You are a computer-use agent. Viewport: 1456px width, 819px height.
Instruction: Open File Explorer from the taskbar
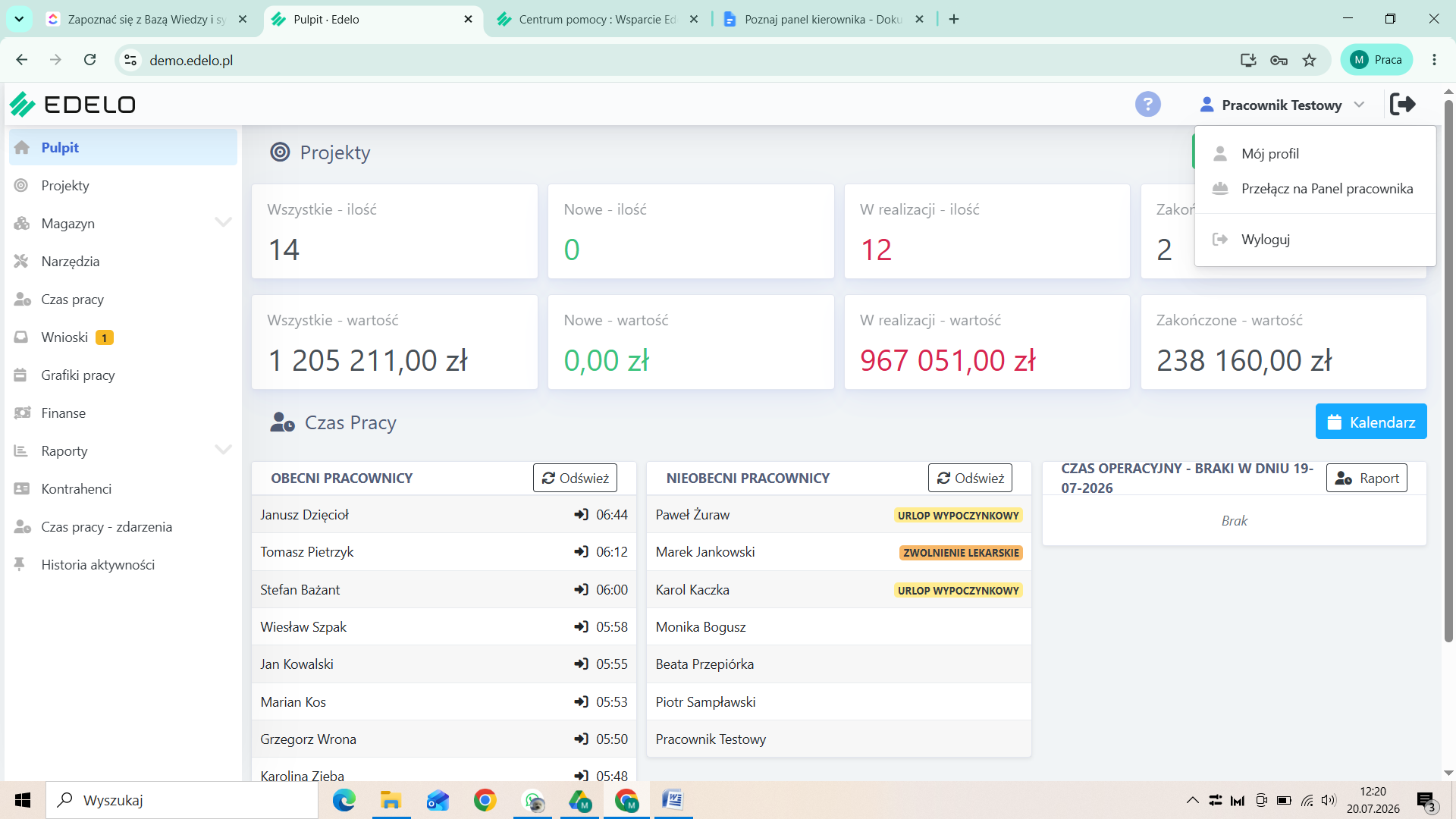tap(391, 800)
